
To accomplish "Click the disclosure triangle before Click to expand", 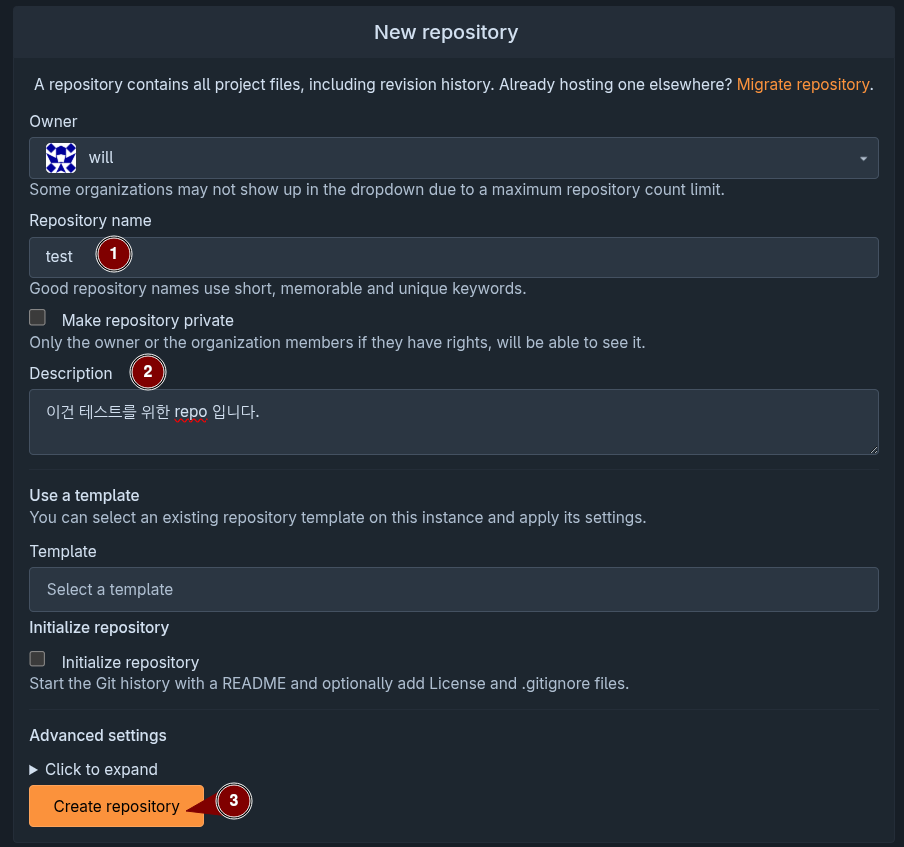I will (x=35, y=769).
